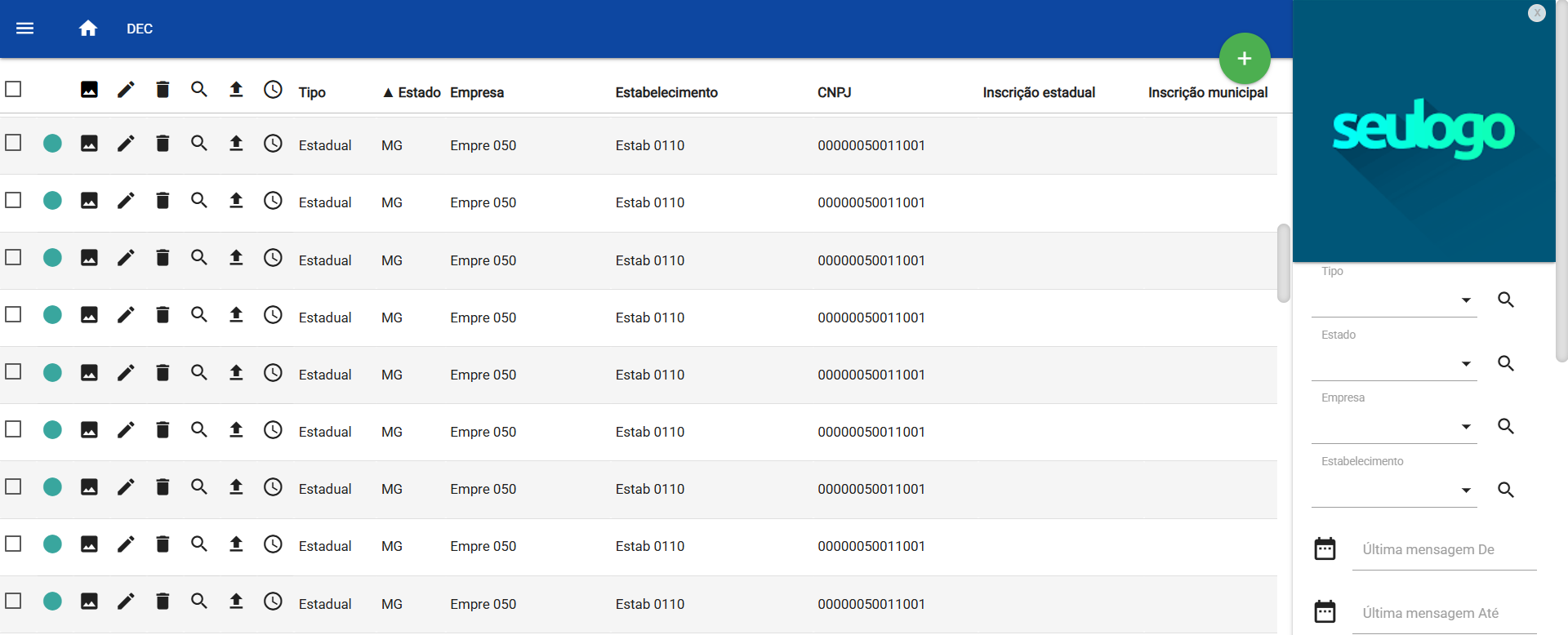
Task: Click the search icon beside Estado filter
Action: coord(1506,363)
